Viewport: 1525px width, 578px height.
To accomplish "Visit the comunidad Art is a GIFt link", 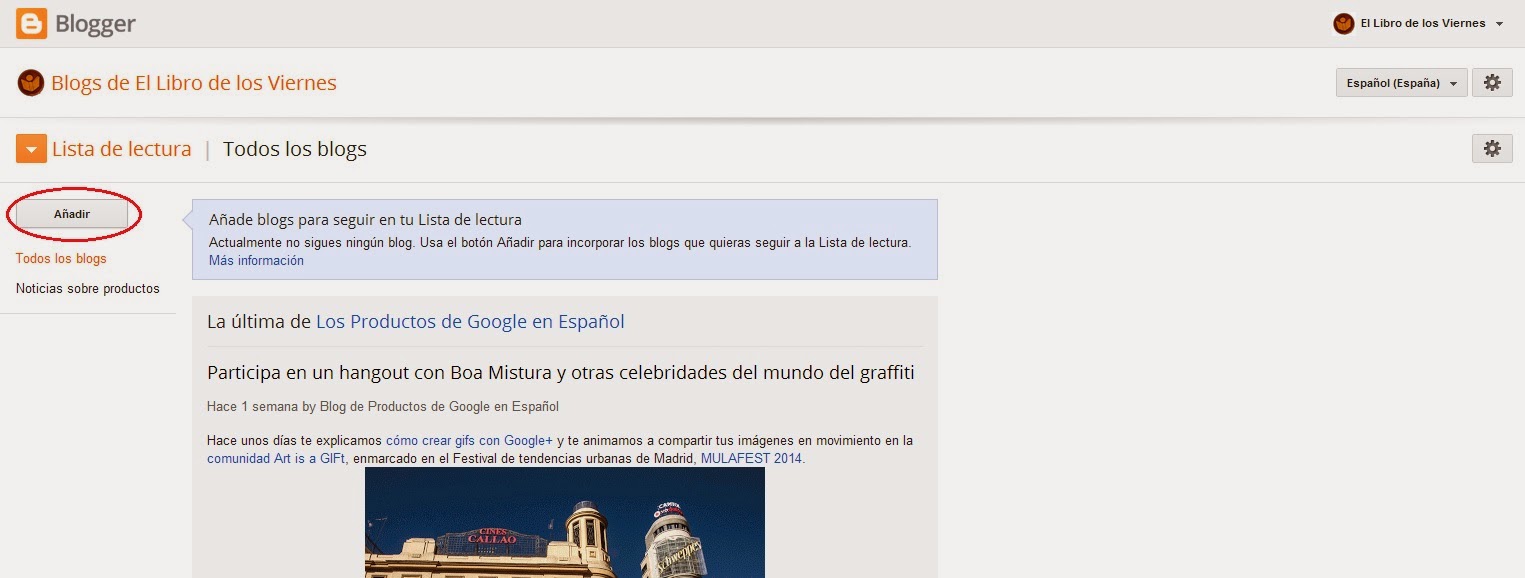I will pos(274,458).
